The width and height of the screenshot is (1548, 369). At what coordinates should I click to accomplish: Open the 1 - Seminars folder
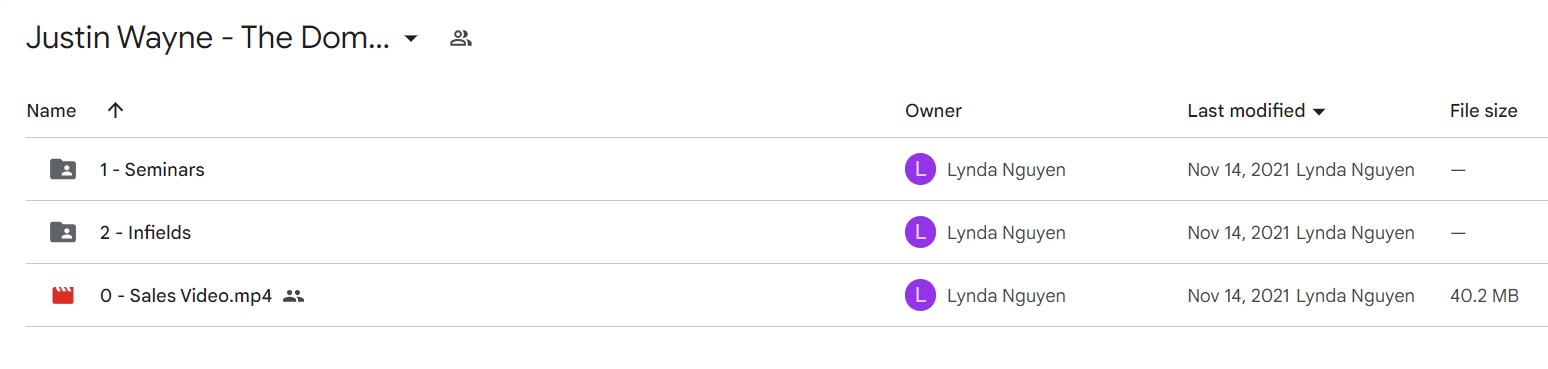[x=152, y=170]
